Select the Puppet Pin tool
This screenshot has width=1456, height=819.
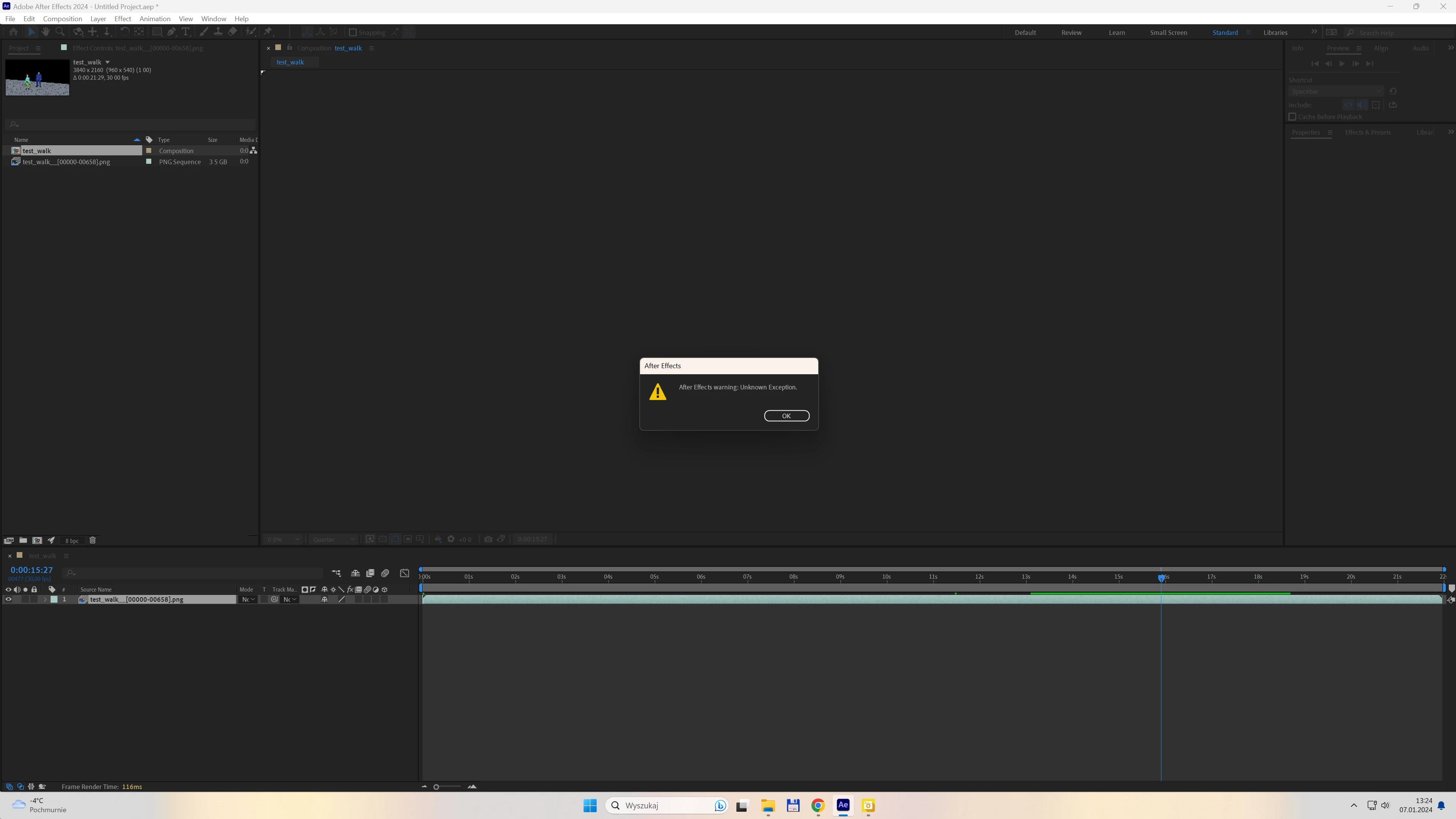268,32
